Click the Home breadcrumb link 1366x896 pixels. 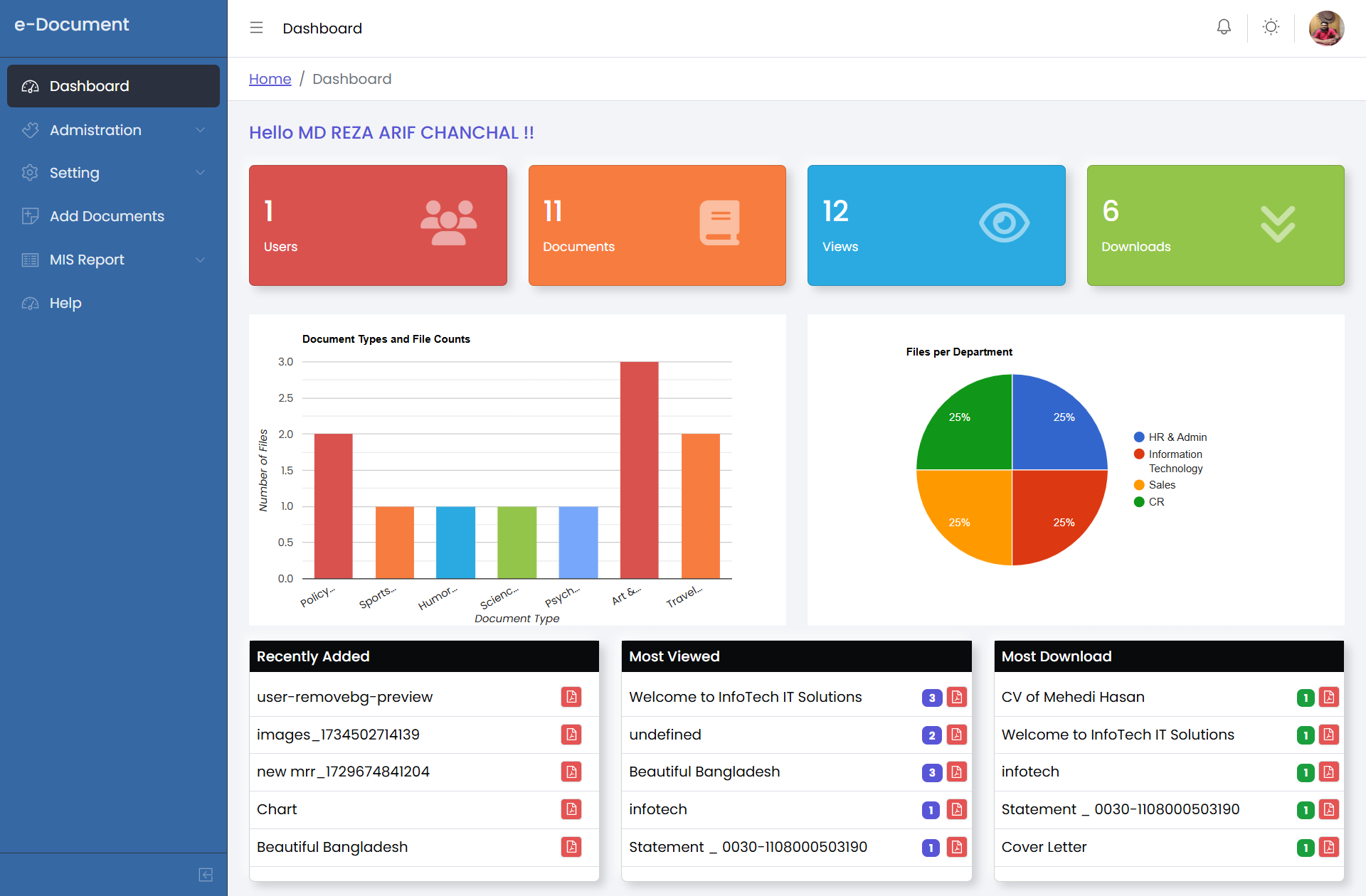point(270,79)
